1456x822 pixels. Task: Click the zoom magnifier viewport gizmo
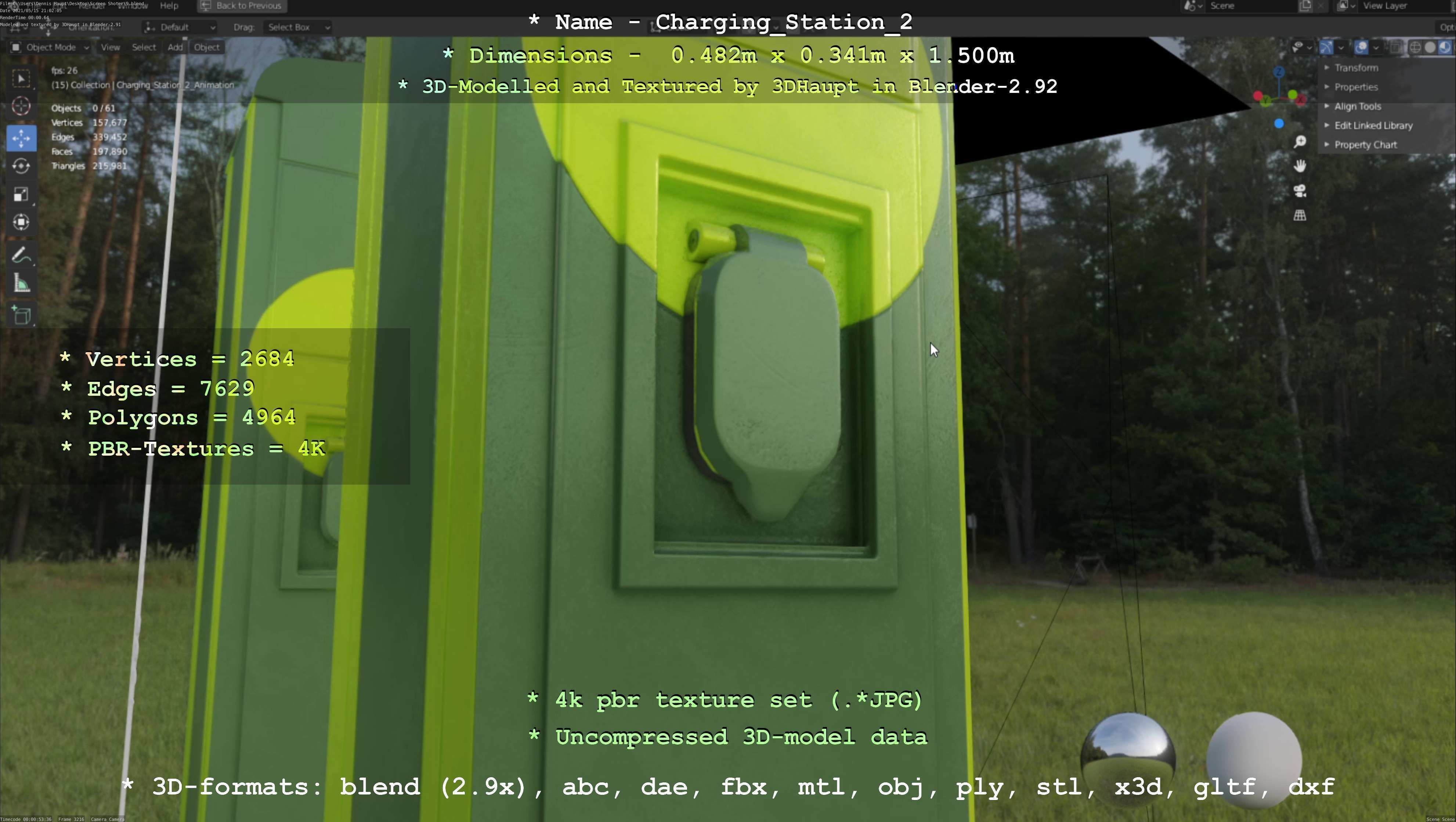pyautogui.click(x=1300, y=142)
